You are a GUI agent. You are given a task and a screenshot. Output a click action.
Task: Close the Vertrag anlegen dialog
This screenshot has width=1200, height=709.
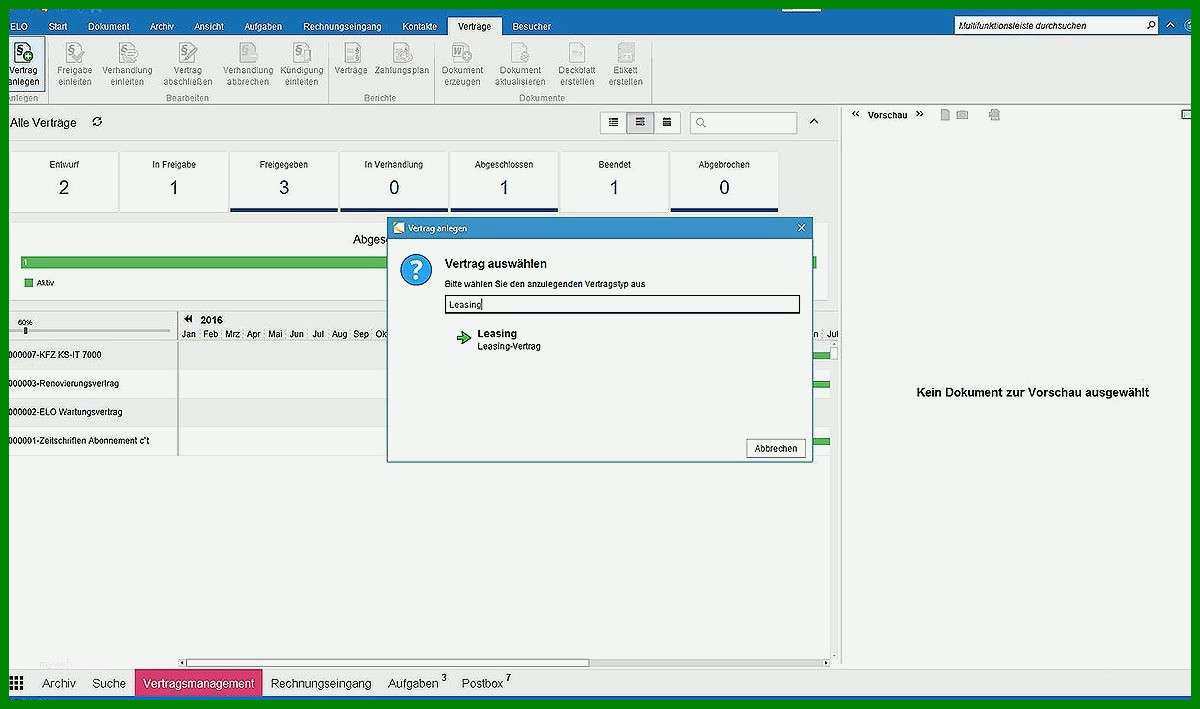click(801, 228)
